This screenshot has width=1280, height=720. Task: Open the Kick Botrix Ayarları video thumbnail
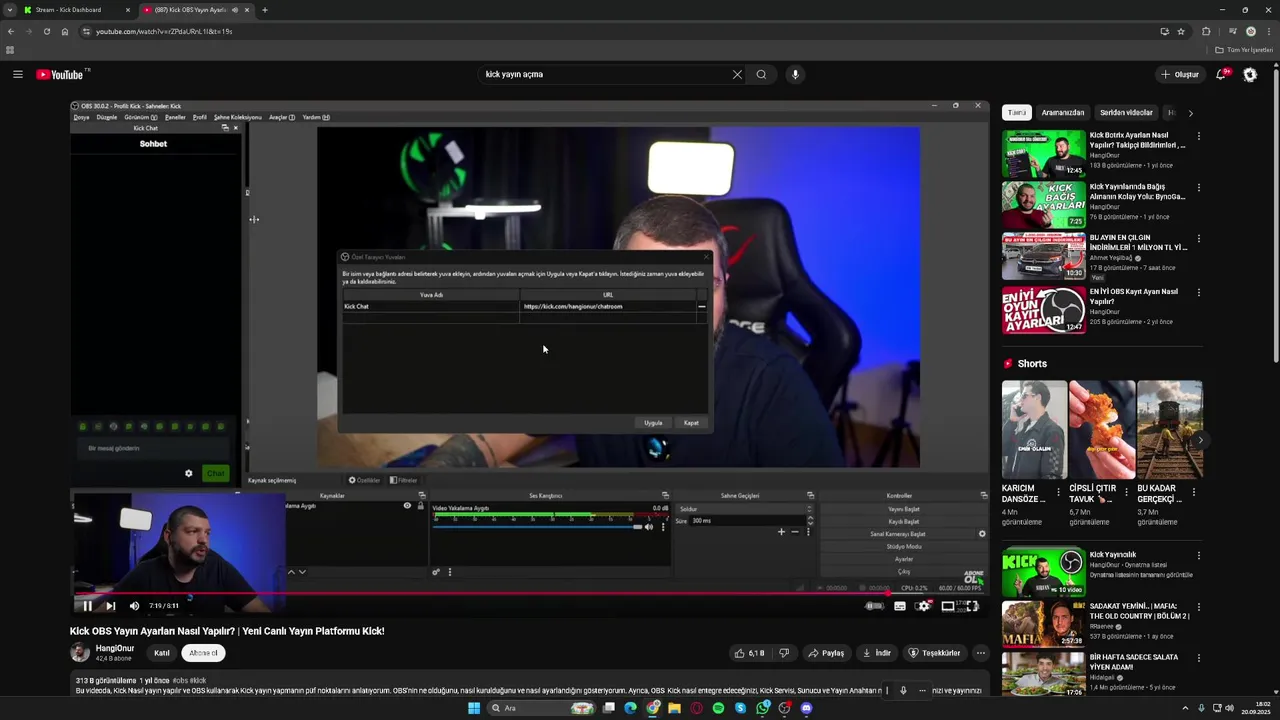1043,153
